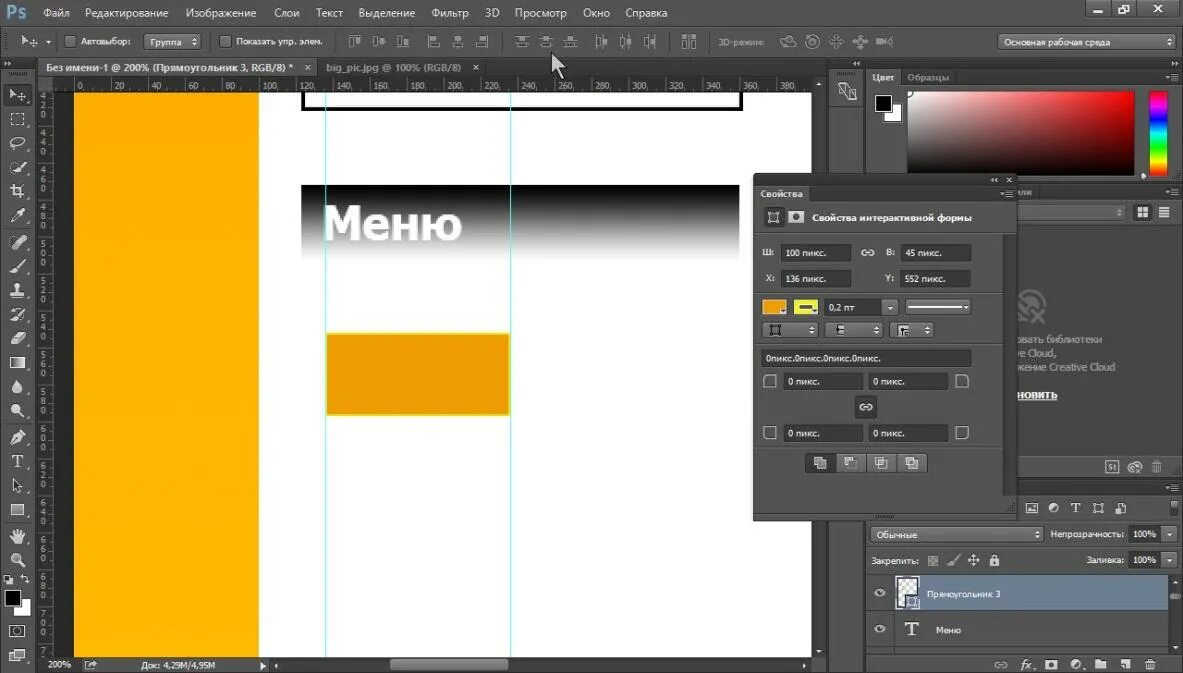The height and width of the screenshot is (673, 1183).
Task: Enable the Автовыбор checkbox
Action: pos(70,41)
